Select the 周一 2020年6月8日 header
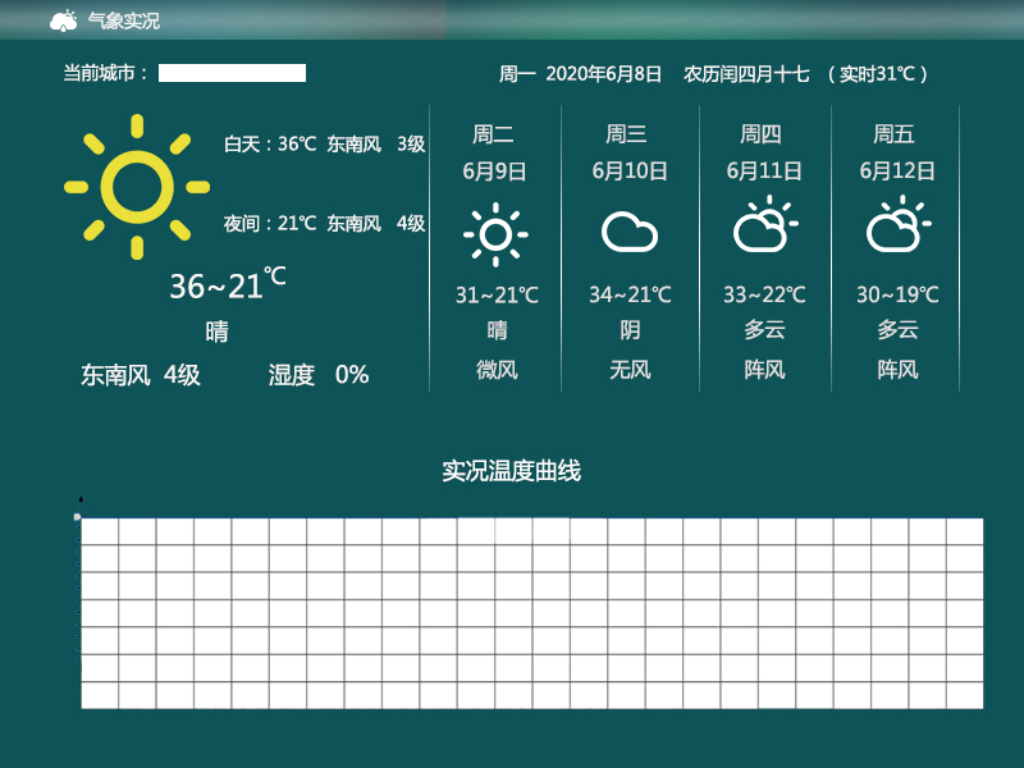This screenshot has width=1024, height=768. (580, 74)
